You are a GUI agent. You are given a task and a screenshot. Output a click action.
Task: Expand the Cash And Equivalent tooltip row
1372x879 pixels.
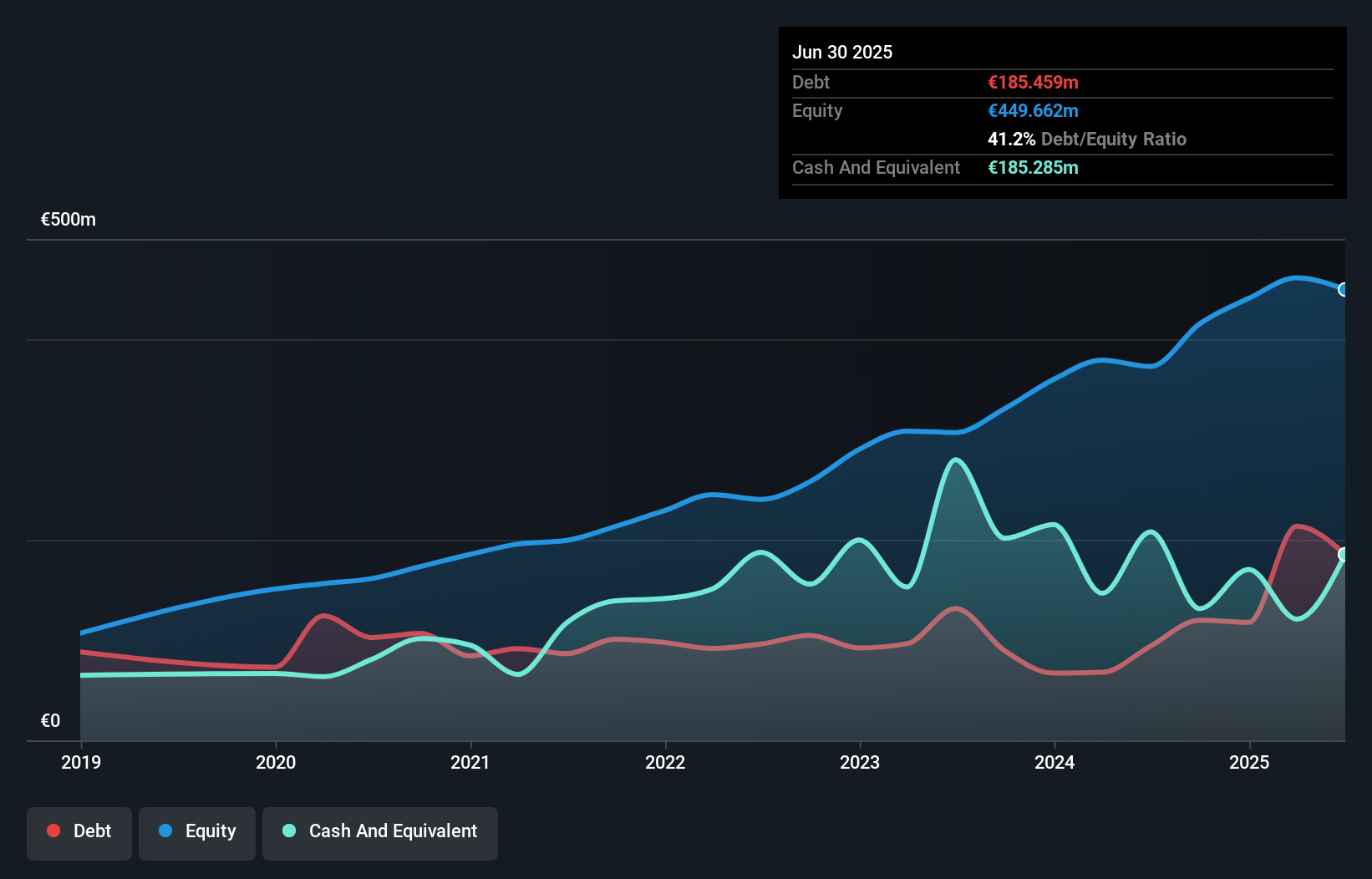(x=876, y=167)
